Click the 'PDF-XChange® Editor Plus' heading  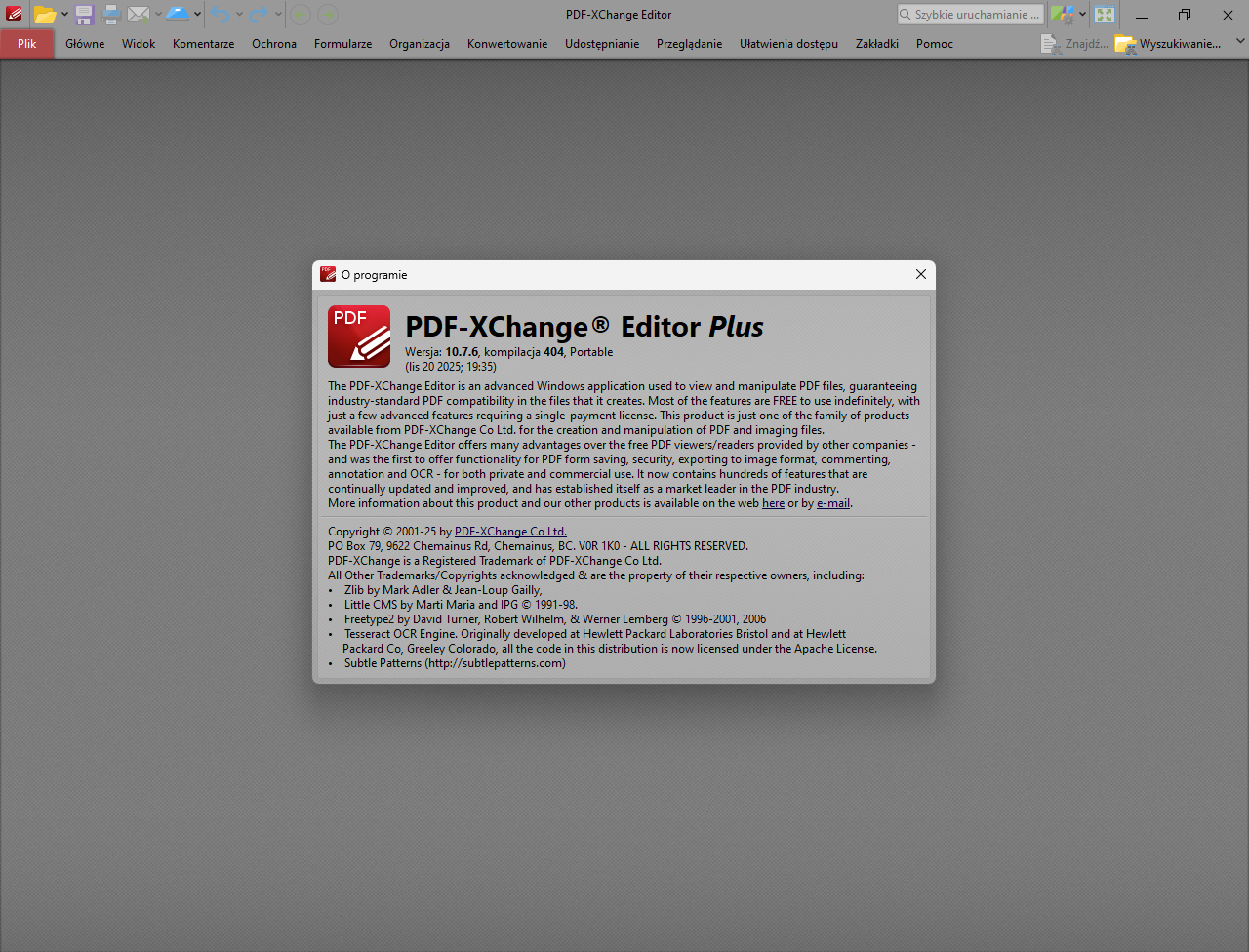584,327
